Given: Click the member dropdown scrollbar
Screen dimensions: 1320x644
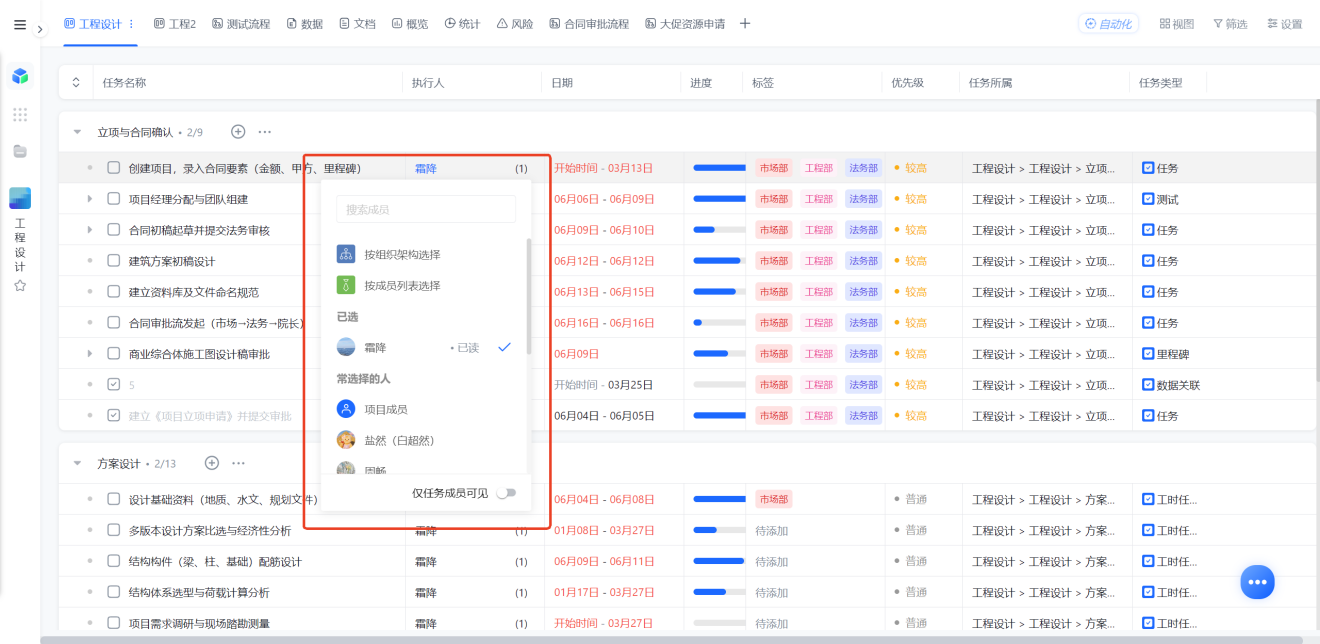Looking at the screenshot, I should (x=528, y=296).
